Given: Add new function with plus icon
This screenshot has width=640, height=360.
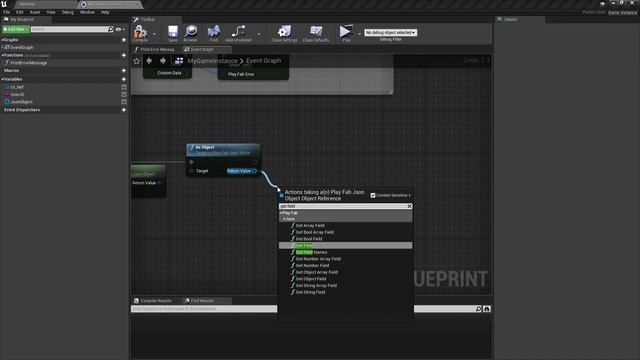Looking at the screenshot, I should [124, 55].
